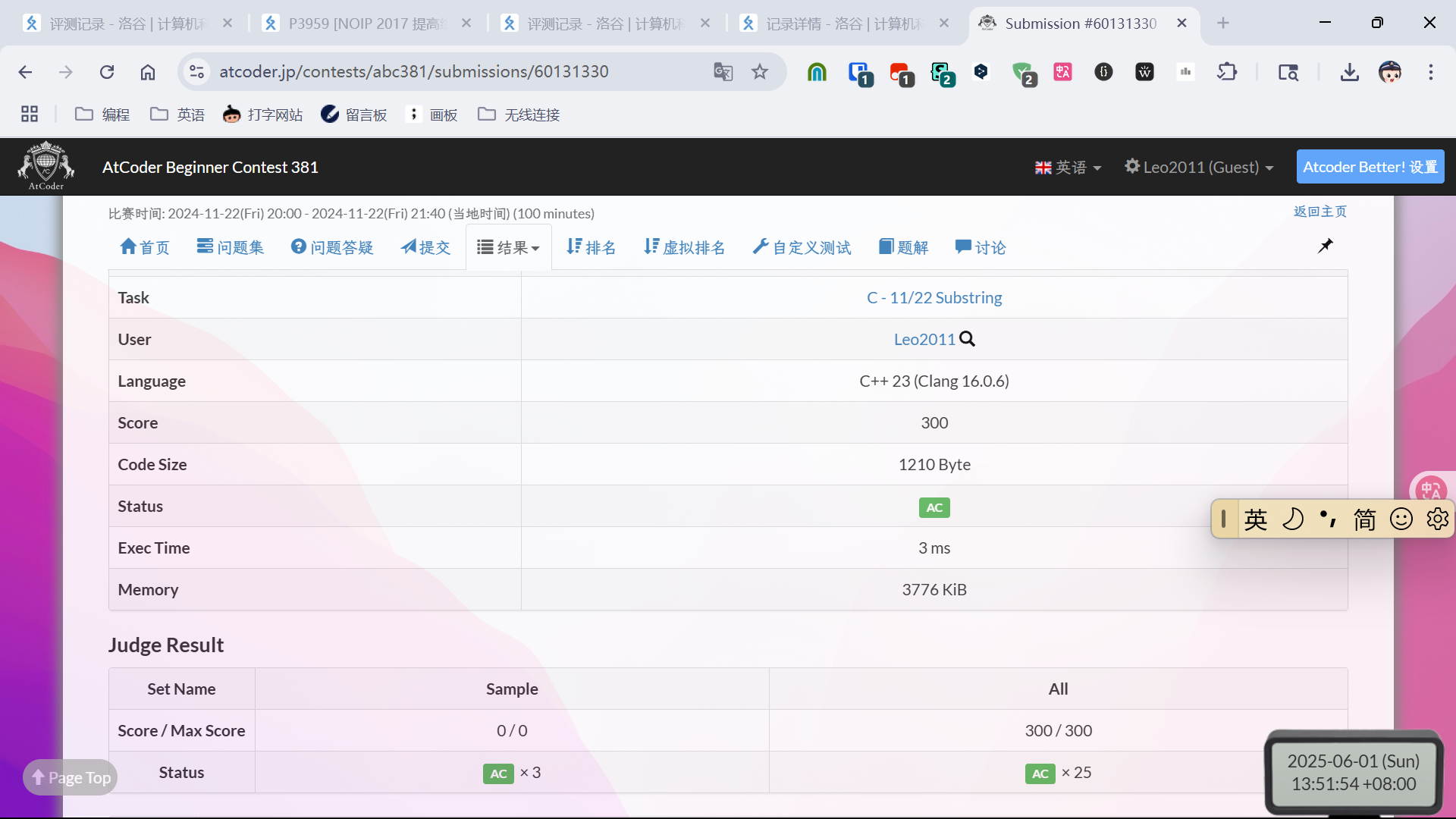1456x819 pixels.
Task: Open the pink translate extension icon
Action: pos(1062,72)
